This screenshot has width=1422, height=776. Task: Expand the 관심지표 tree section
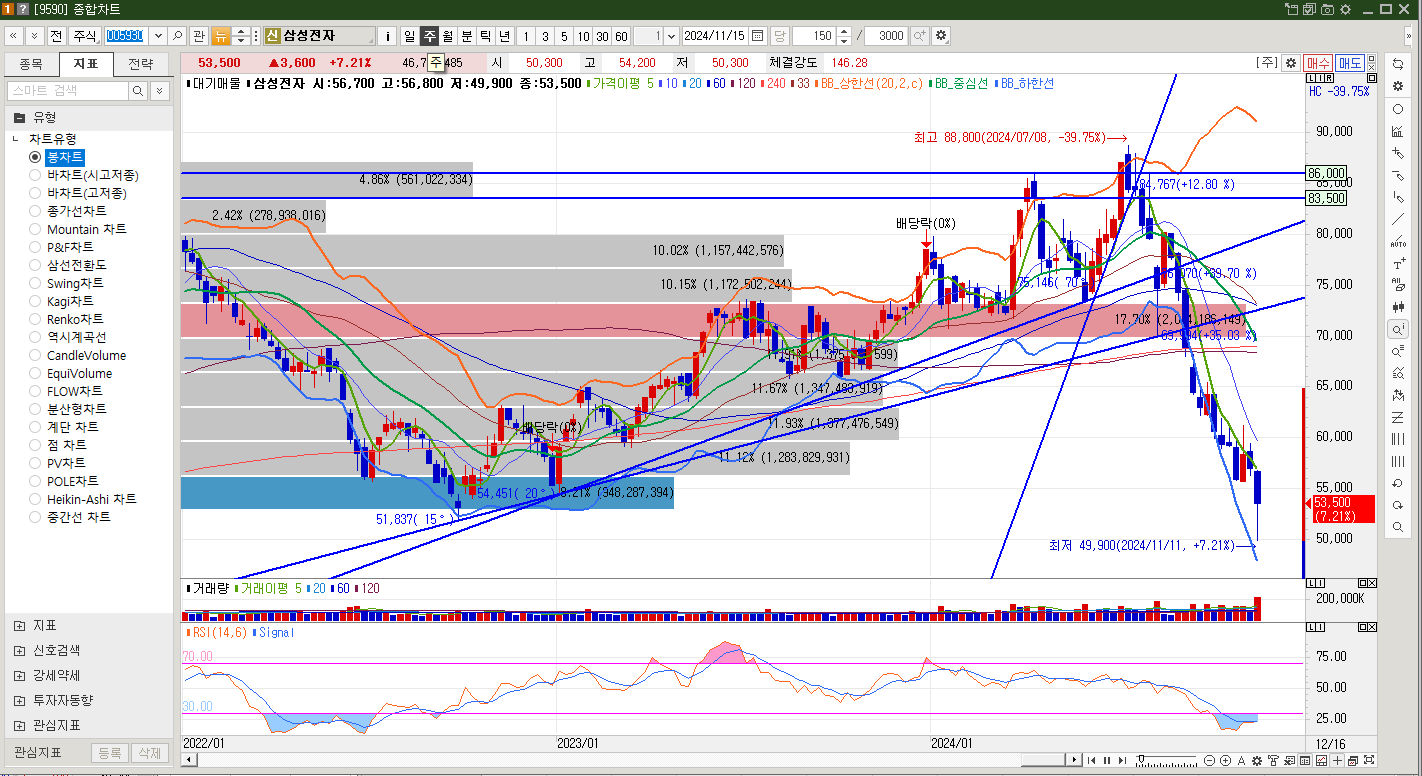20,725
